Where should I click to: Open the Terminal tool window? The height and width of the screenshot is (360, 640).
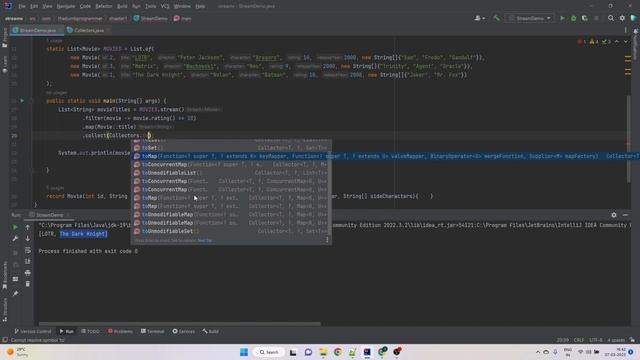pos(152,331)
